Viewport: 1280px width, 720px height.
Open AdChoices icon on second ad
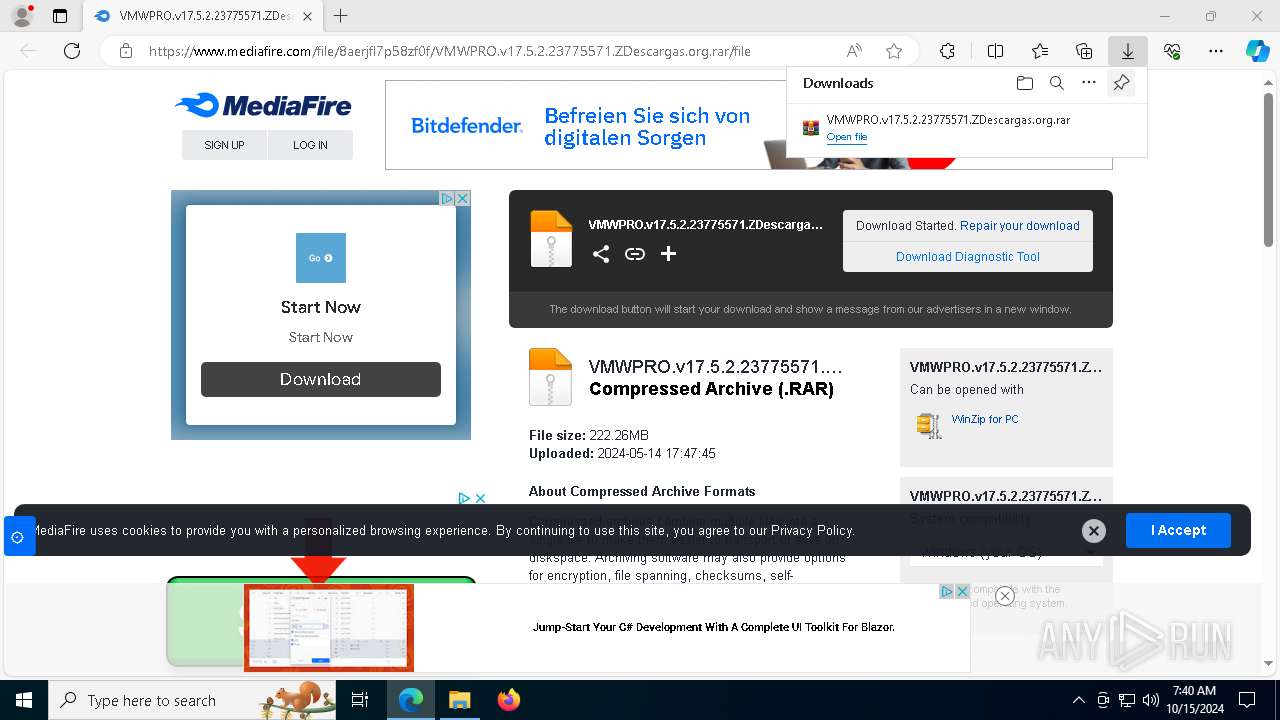[x=464, y=498]
